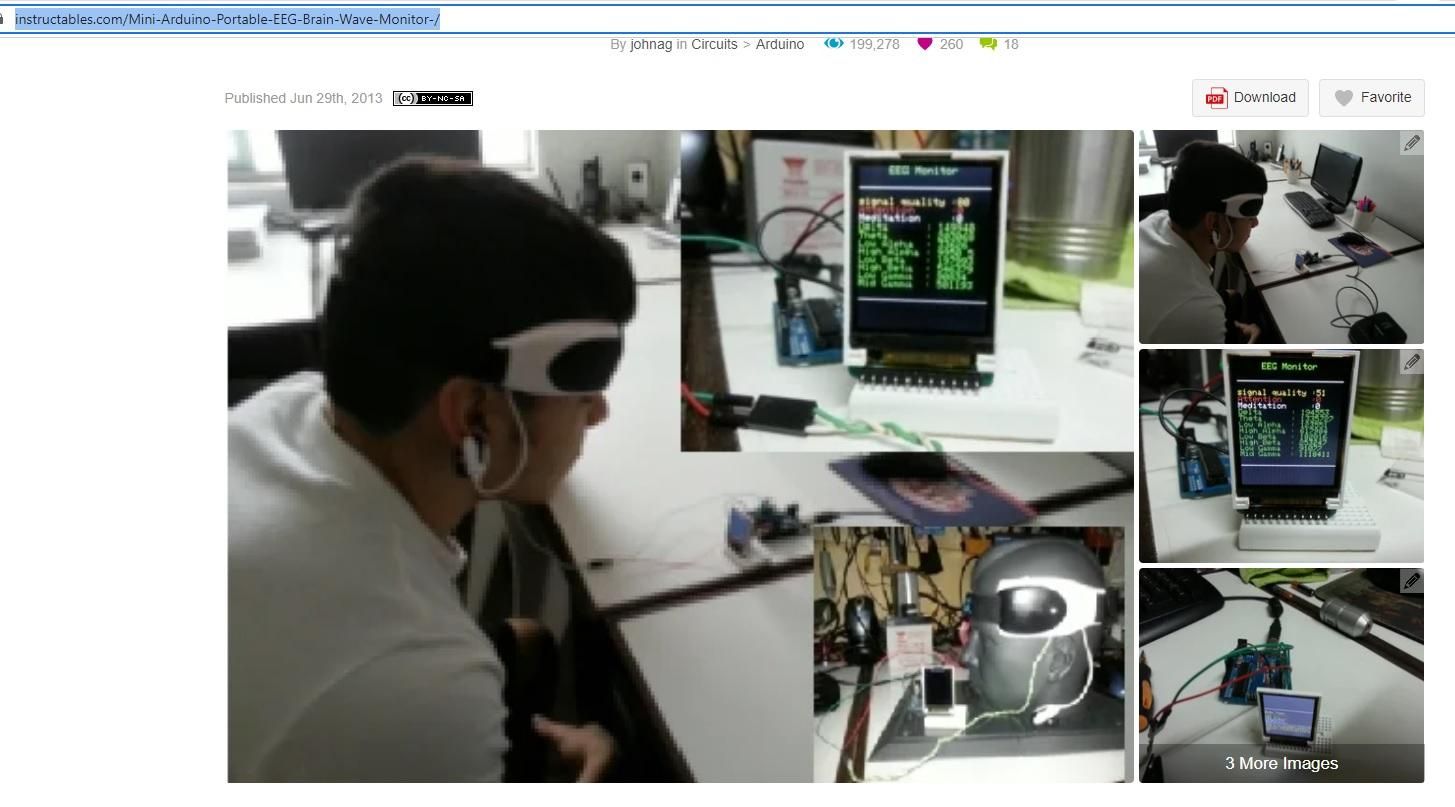The height and width of the screenshot is (807, 1455).
Task: Click the CC BY-NC-SA license badge
Action: click(x=432, y=97)
